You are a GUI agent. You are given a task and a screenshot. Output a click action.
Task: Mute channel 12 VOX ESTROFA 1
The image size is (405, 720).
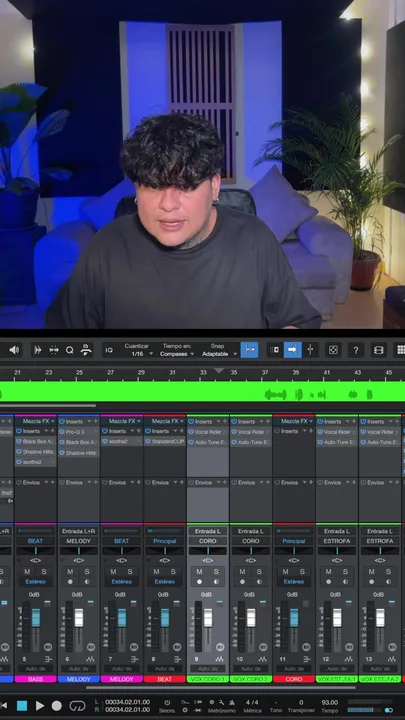pyautogui.click(x=328, y=572)
